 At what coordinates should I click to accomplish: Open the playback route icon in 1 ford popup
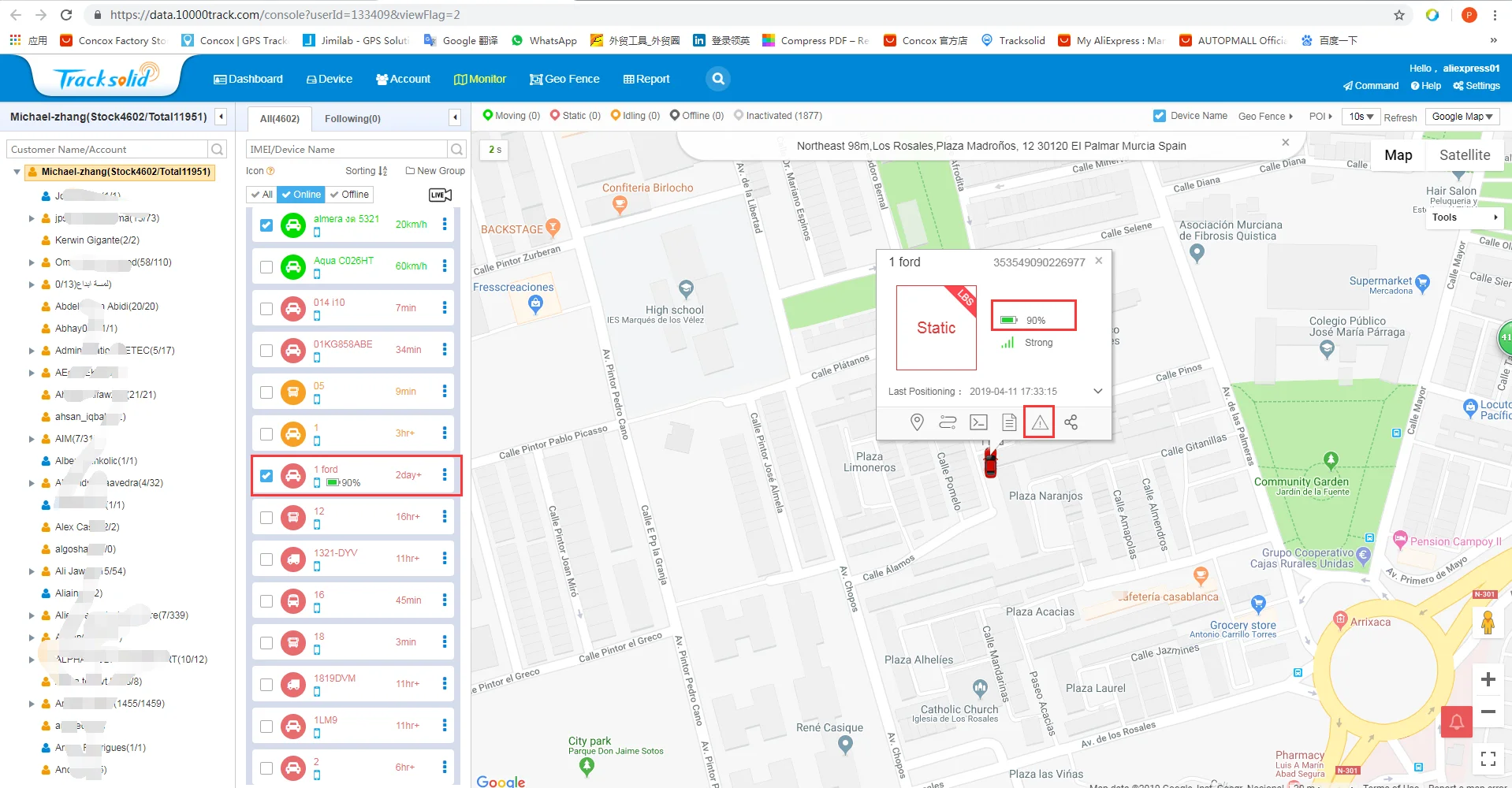(948, 422)
